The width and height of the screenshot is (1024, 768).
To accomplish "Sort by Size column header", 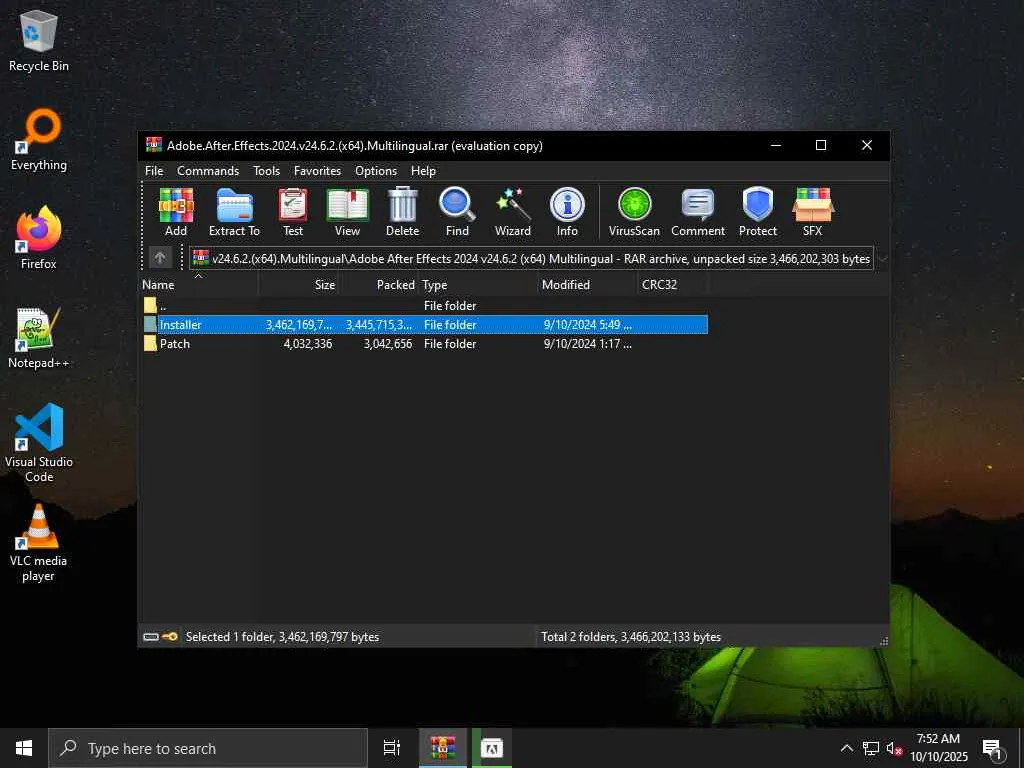I will [298, 285].
